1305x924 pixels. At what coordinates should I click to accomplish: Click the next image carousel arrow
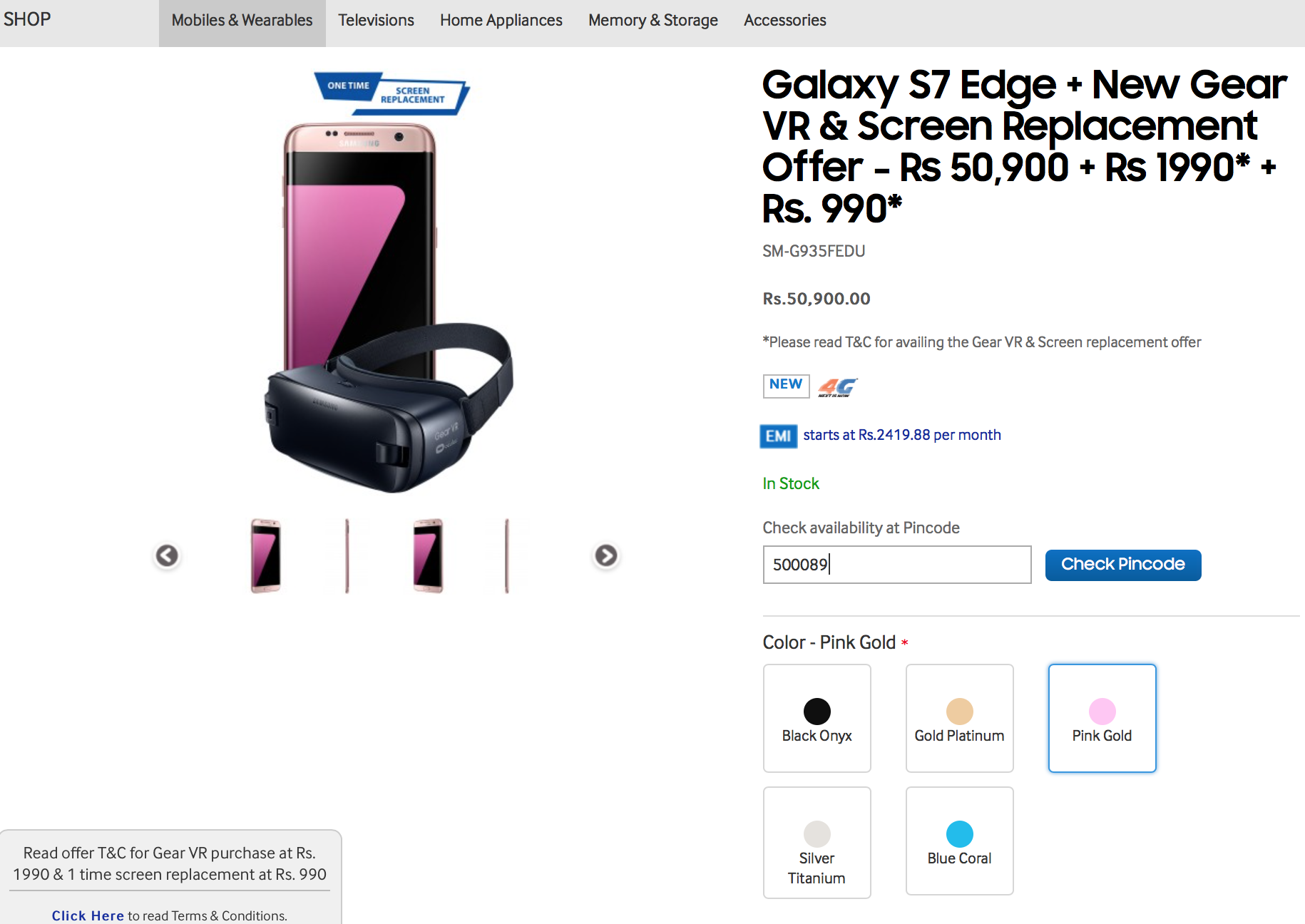pyautogui.click(x=606, y=555)
